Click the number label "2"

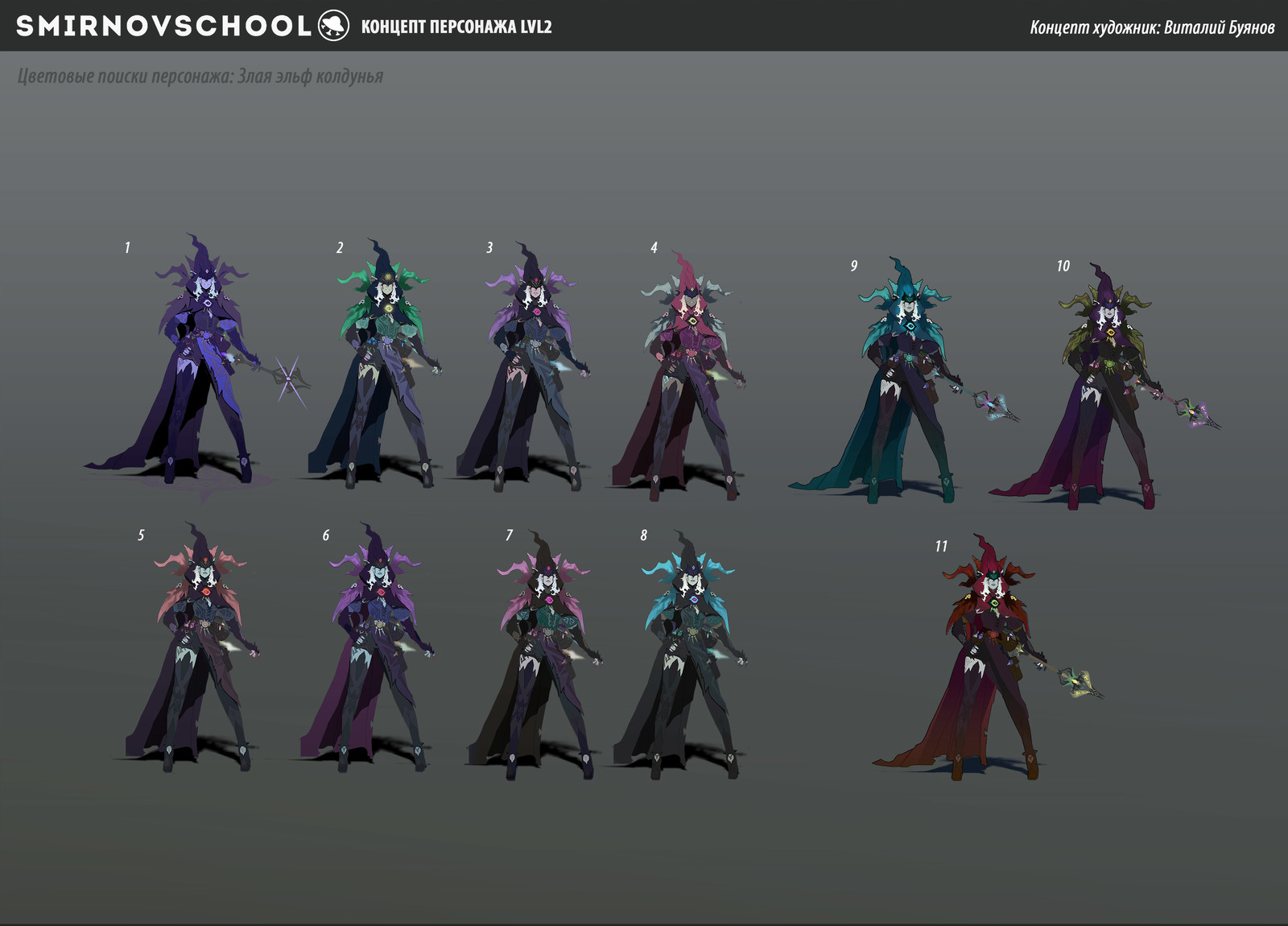[340, 247]
